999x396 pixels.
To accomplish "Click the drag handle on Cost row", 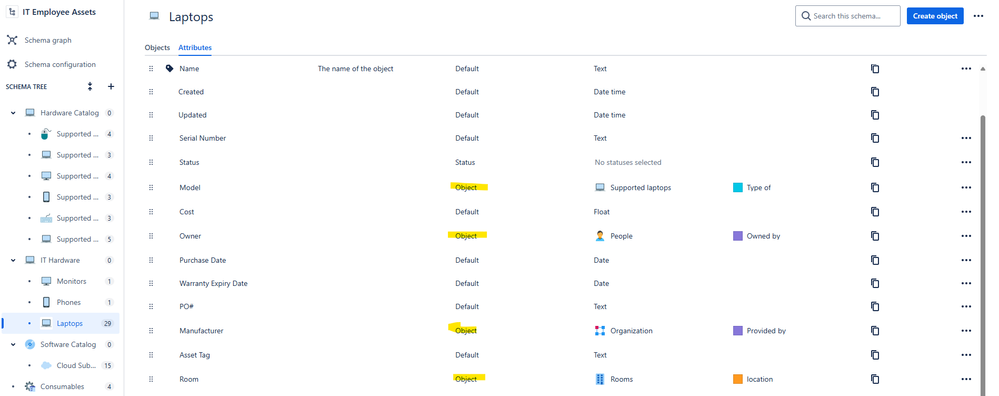I will coord(151,212).
